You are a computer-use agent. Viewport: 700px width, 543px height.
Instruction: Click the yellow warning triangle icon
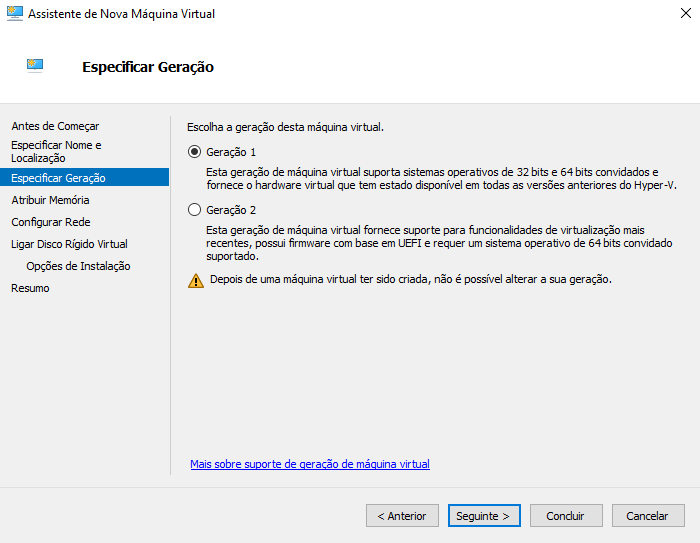(196, 280)
